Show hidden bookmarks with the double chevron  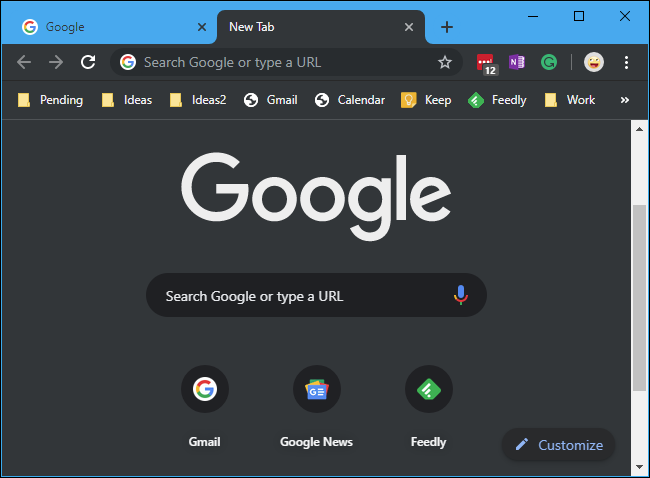(625, 100)
